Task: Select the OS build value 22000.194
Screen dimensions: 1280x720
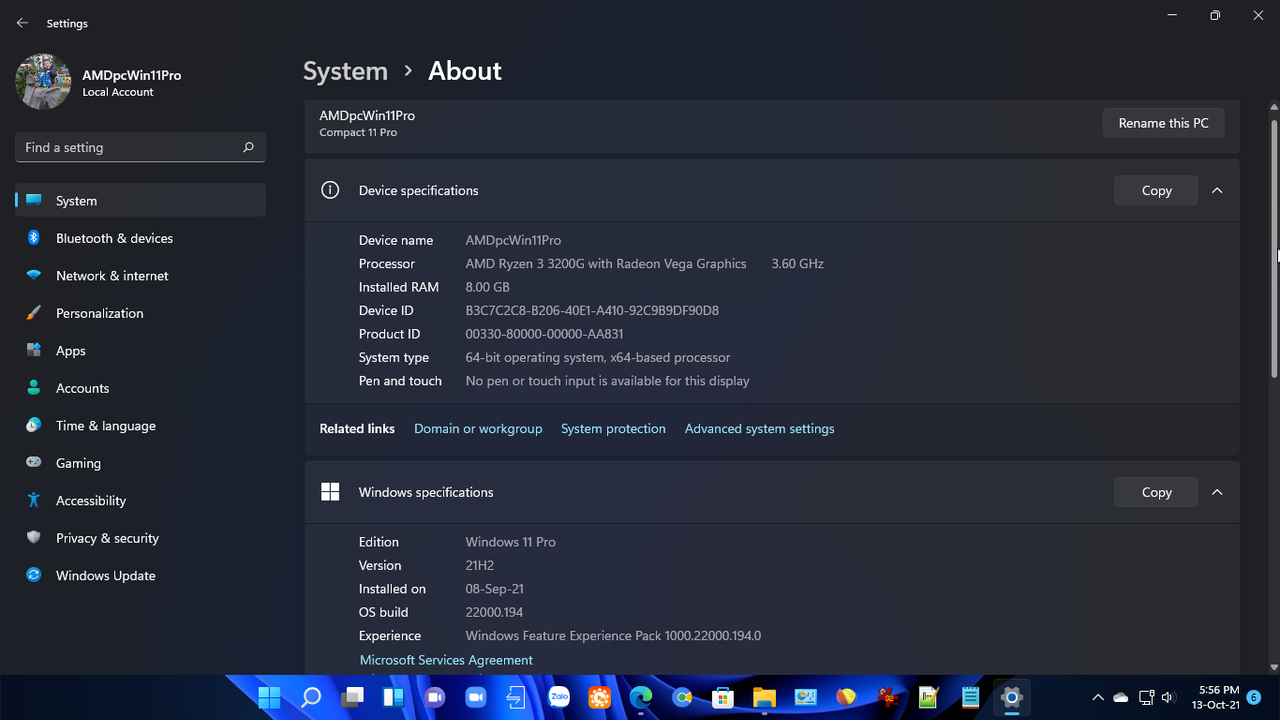Action: point(494,612)
